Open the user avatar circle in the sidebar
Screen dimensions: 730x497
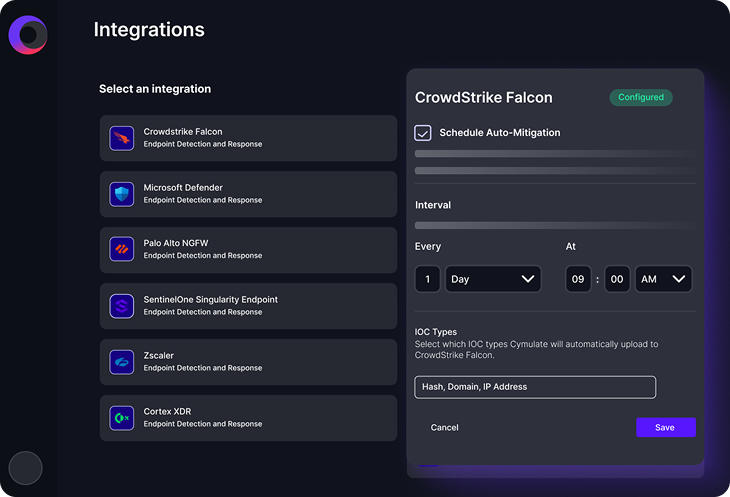[x=26, y=468]
